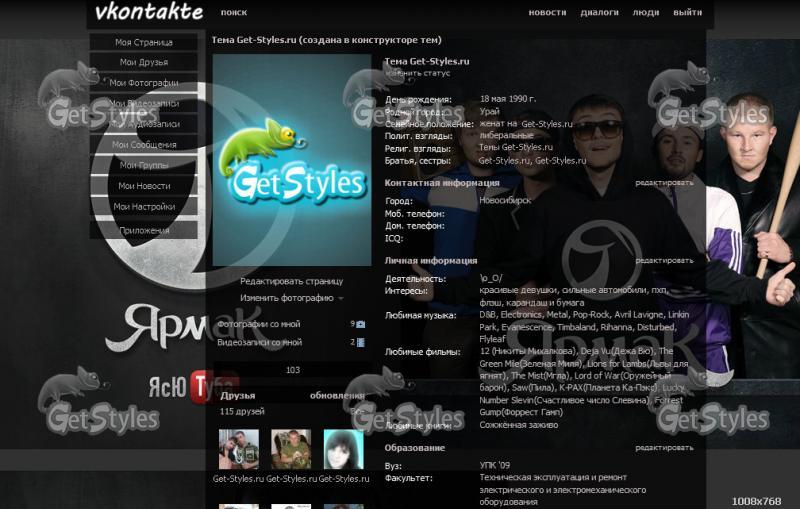The width and height of the screenshot is (800, 509).
Task: Open Приложения in the left menu
Action: [144, 230]
